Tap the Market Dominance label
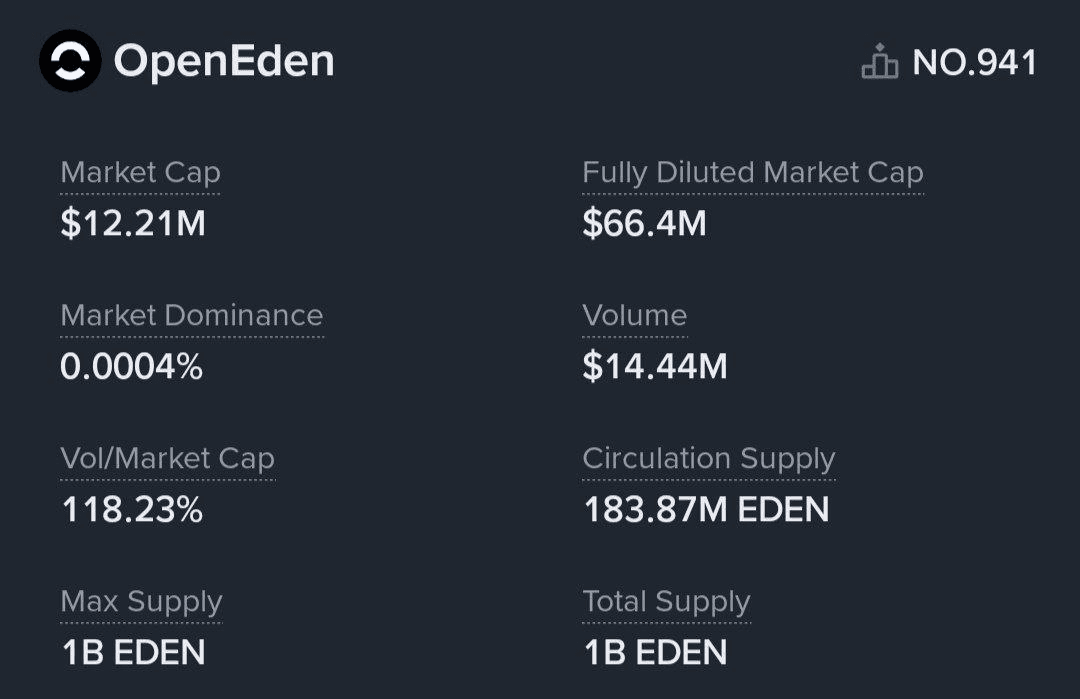 [x=192, y=315]
